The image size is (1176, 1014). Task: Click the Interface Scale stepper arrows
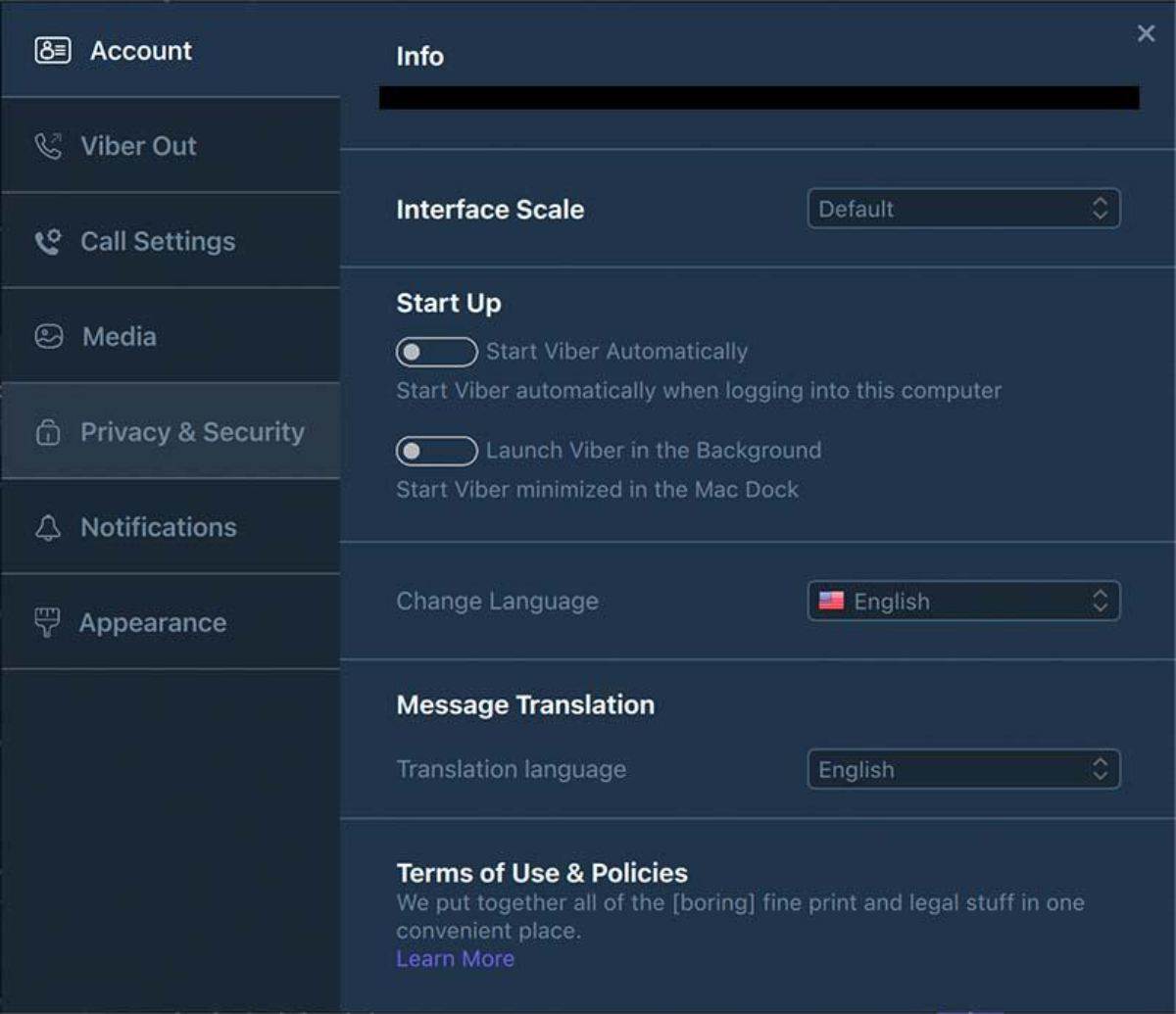(x=1101, y=209)
